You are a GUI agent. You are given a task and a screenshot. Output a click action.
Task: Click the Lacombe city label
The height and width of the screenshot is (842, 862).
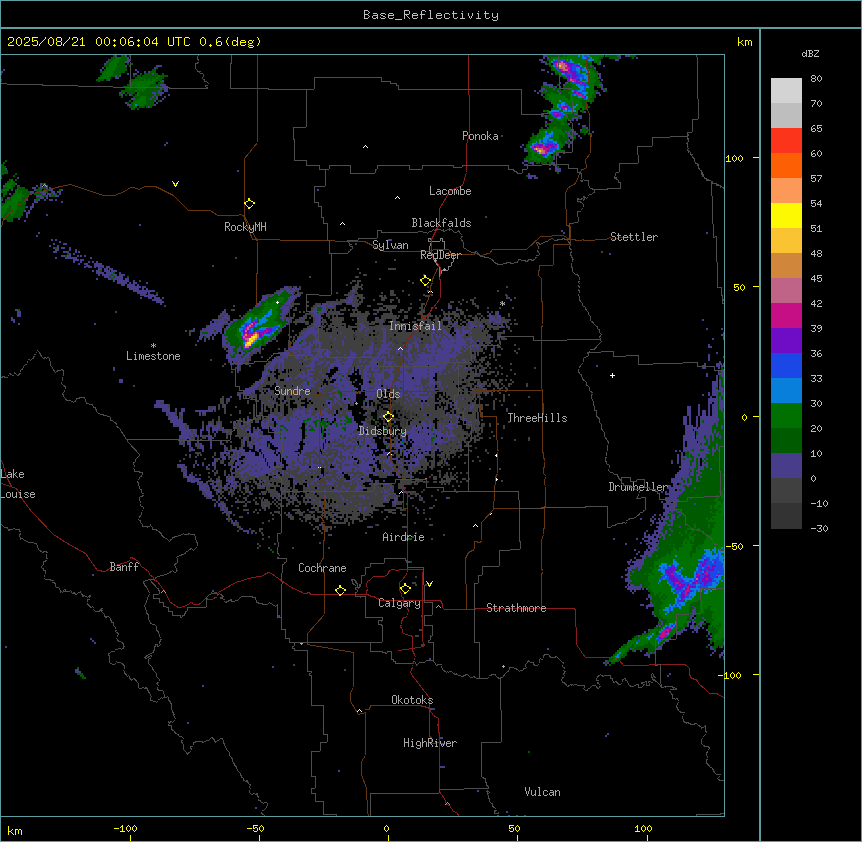click(450, 191)
